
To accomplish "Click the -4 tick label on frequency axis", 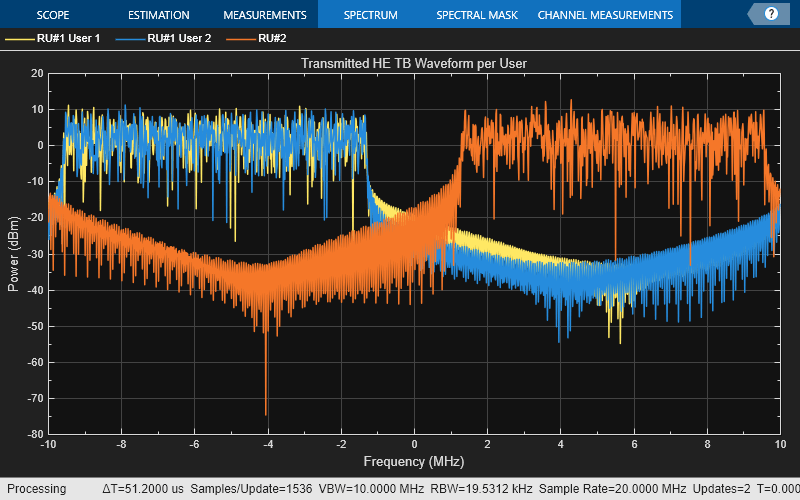I will [x=268, y=444].
